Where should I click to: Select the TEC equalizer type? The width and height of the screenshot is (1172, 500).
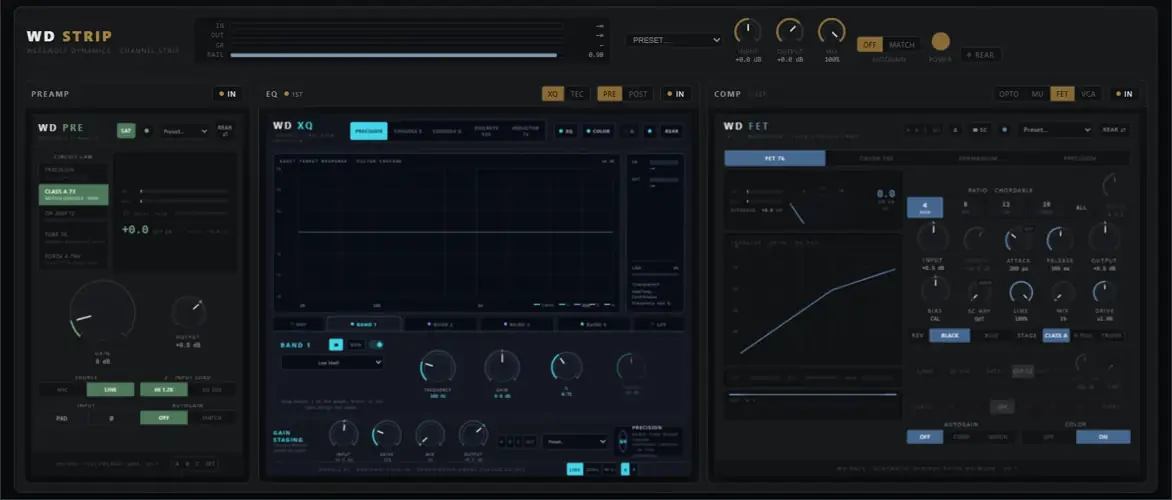tap(577, 94)
